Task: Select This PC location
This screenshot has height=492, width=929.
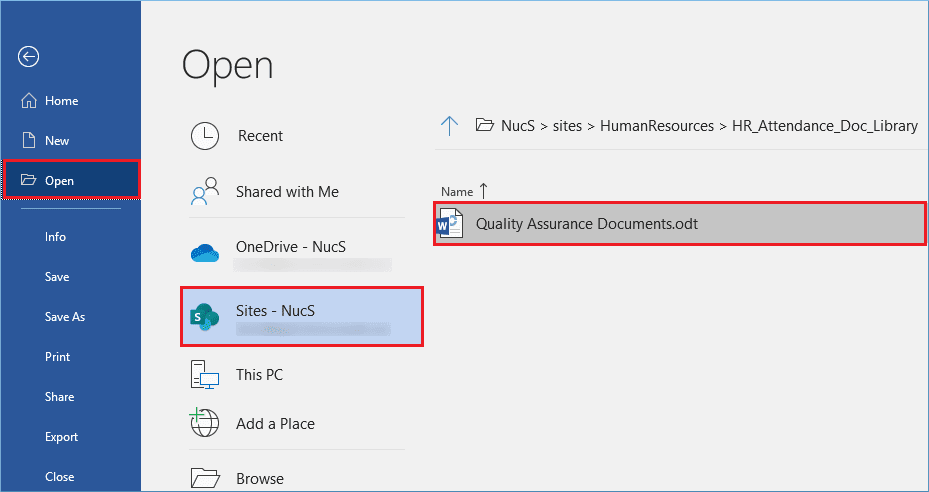Action: 260,375
